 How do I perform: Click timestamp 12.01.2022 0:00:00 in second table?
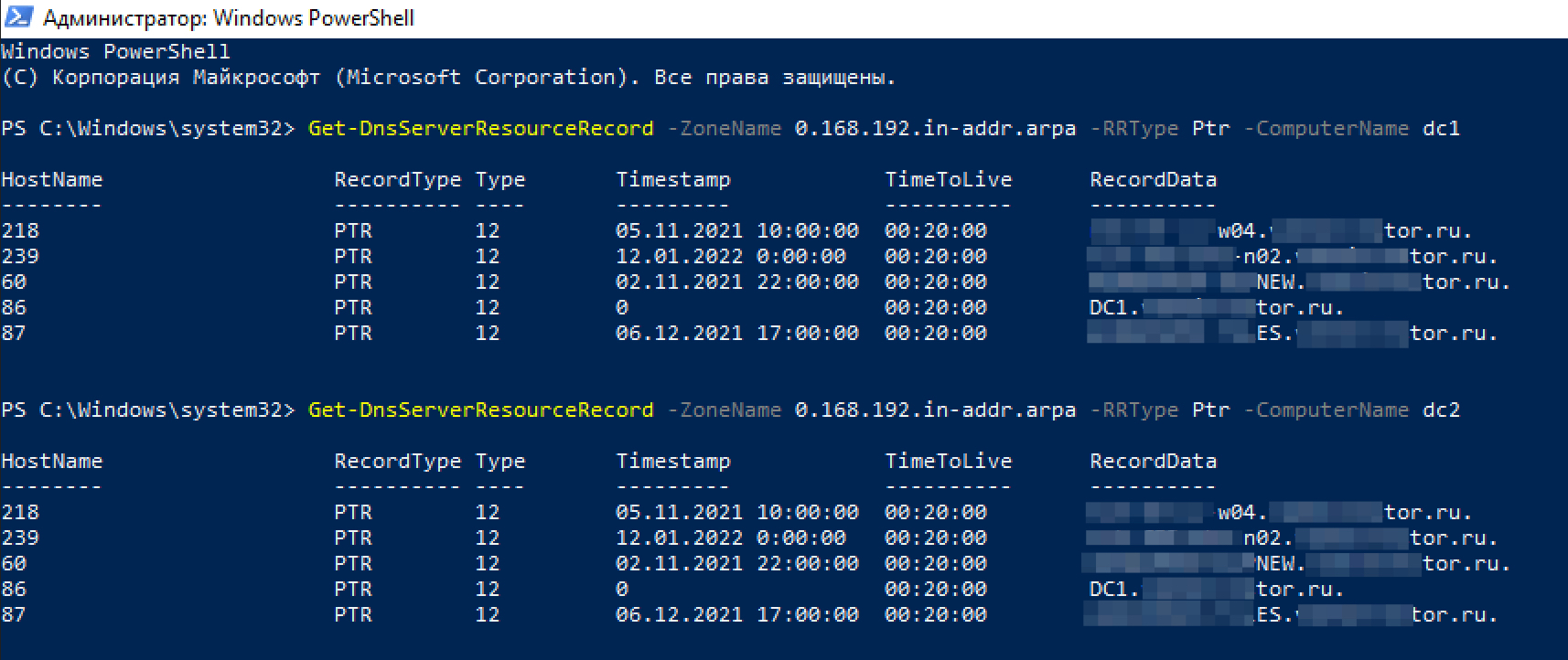tap(731, 538)
